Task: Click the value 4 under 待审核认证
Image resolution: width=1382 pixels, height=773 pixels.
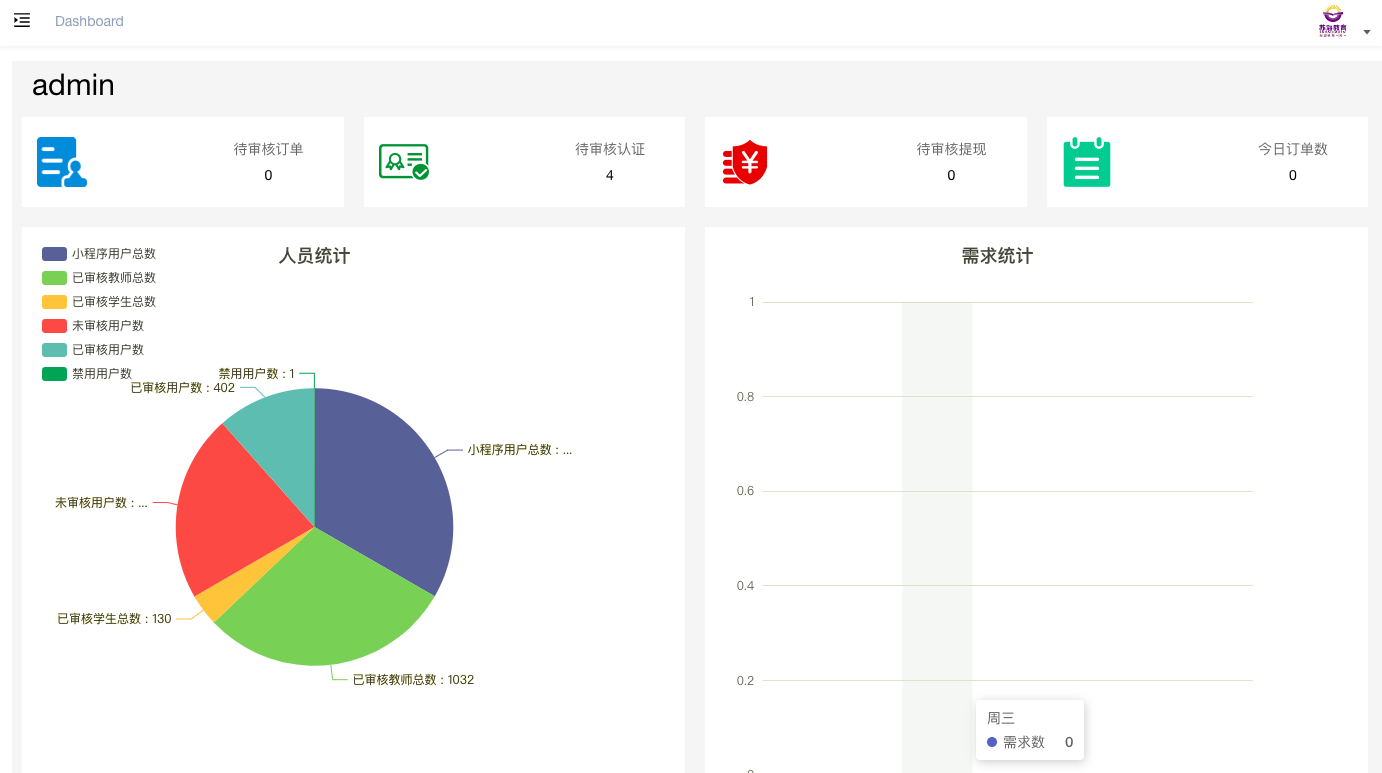Action: click(610, 175)
